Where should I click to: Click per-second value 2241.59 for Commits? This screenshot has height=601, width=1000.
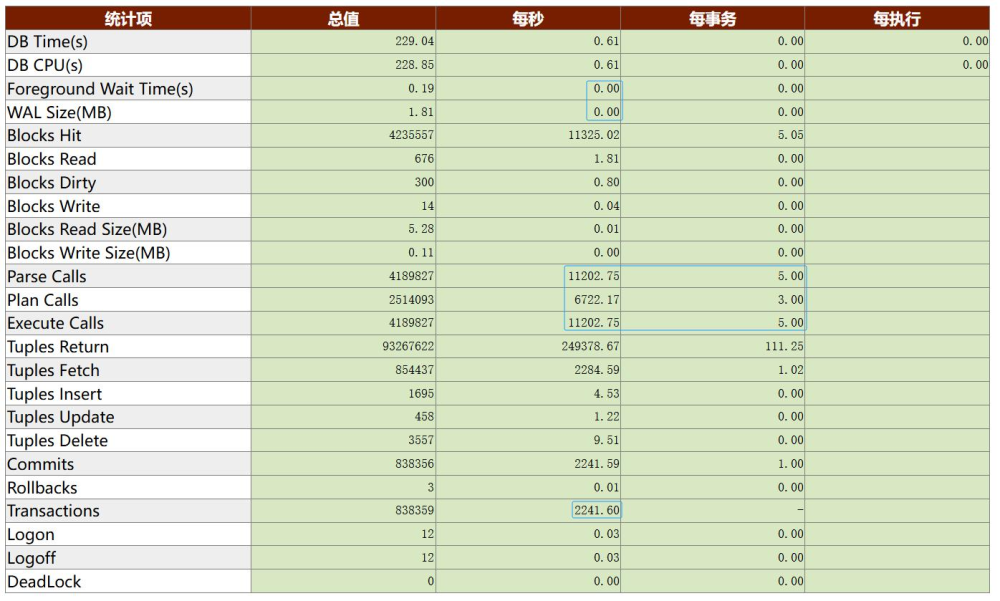tap(597, 464)
